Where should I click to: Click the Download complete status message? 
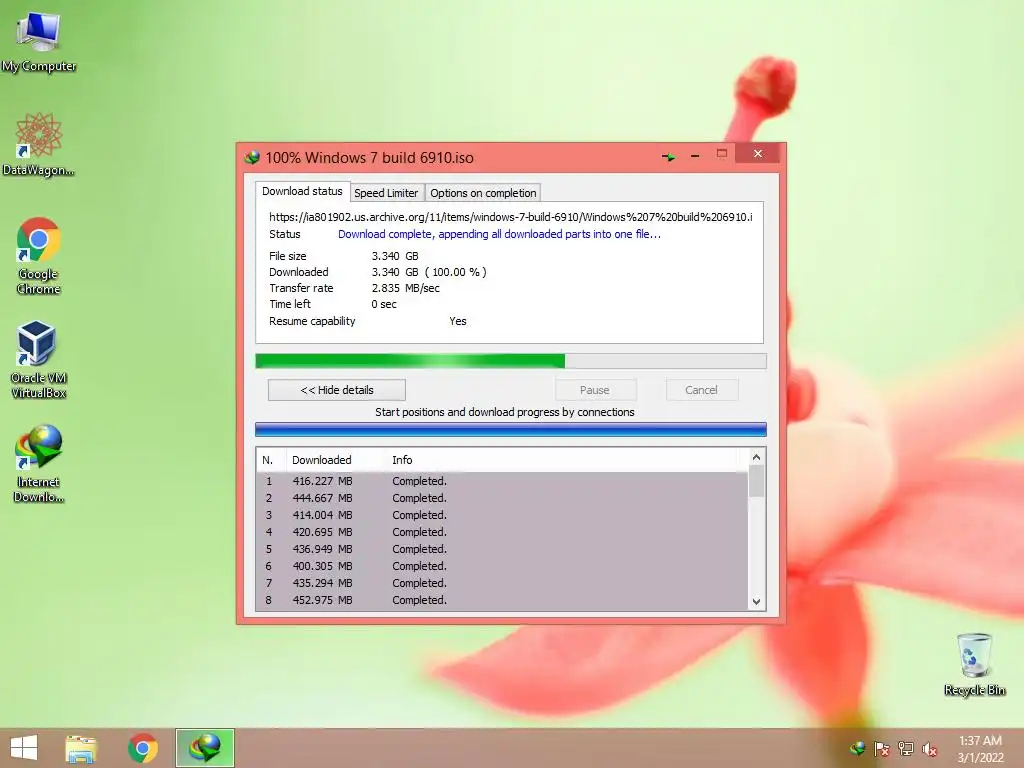(499, 234)
